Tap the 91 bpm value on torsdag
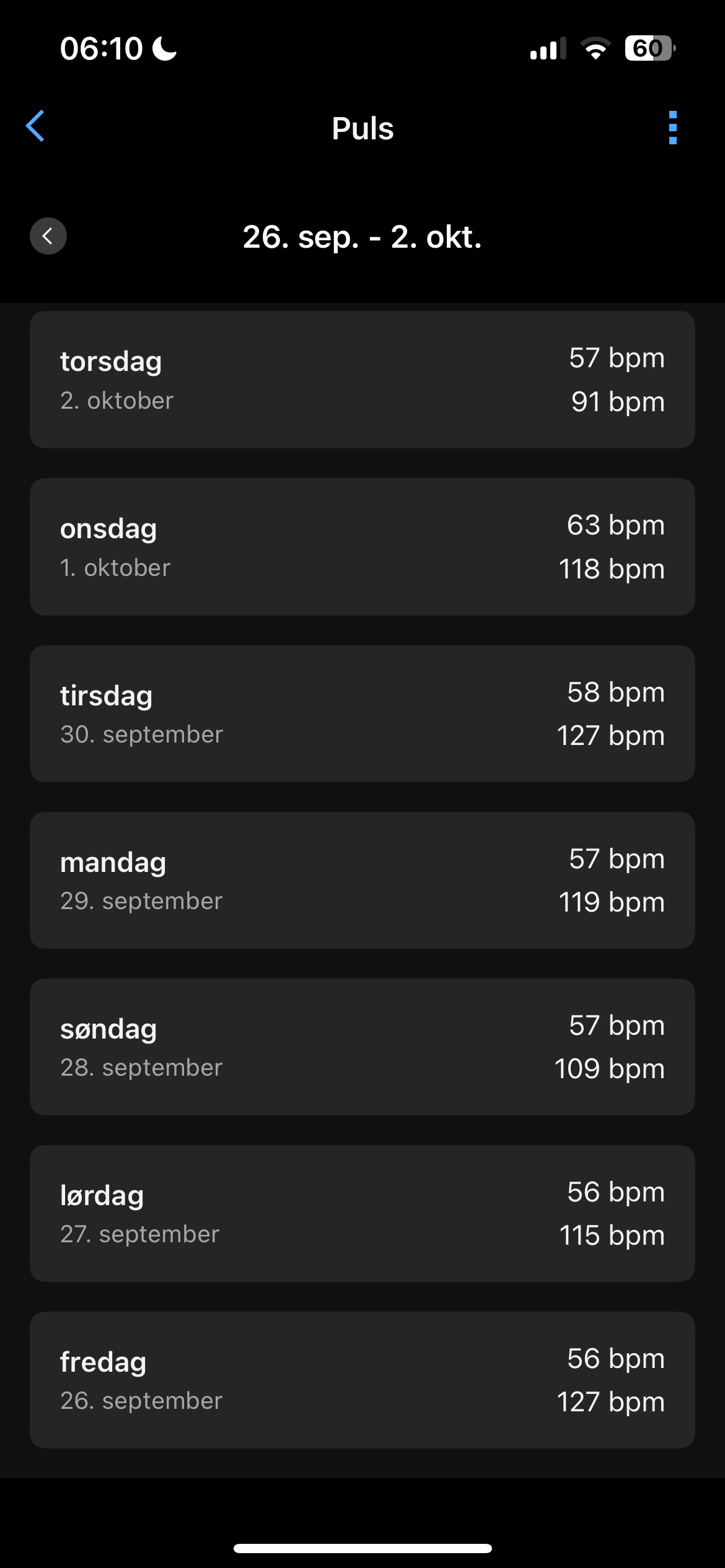This screenshot has width=725, height=1568. click(x=617, y=402)
